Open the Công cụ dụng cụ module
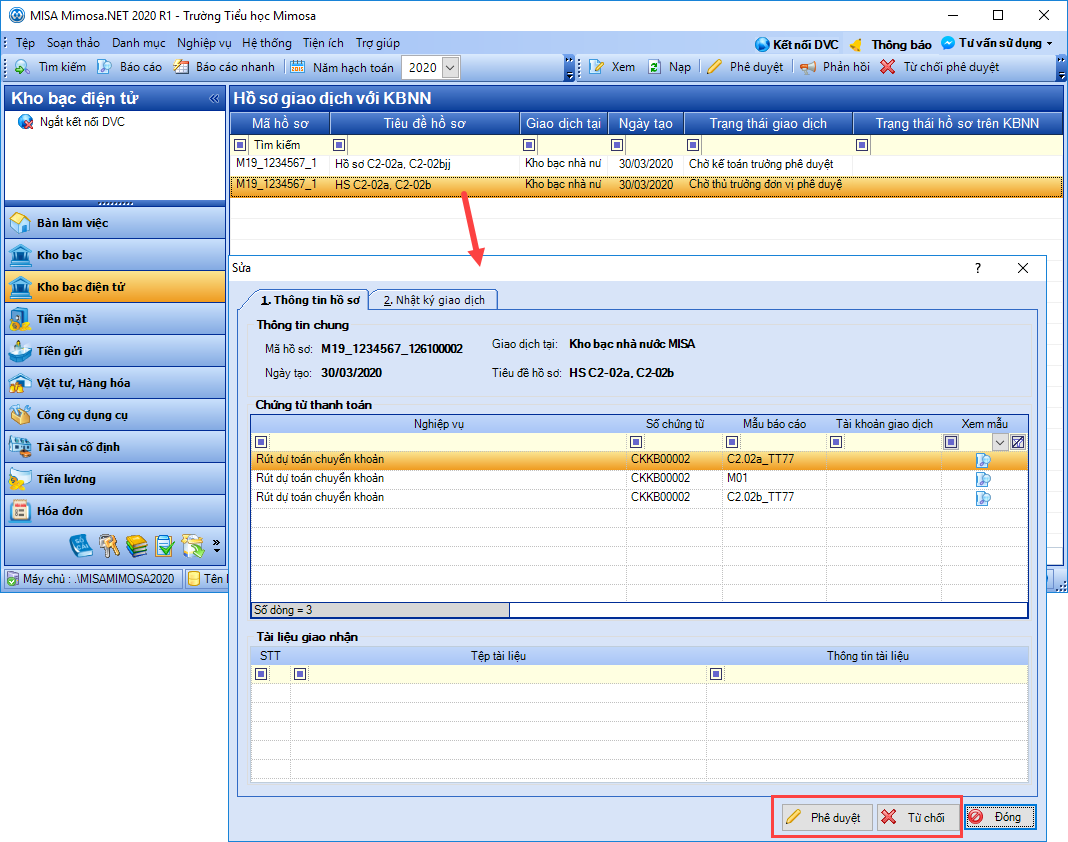The image size is (1068, 842). pyautogui.click(x=115, y=415)
